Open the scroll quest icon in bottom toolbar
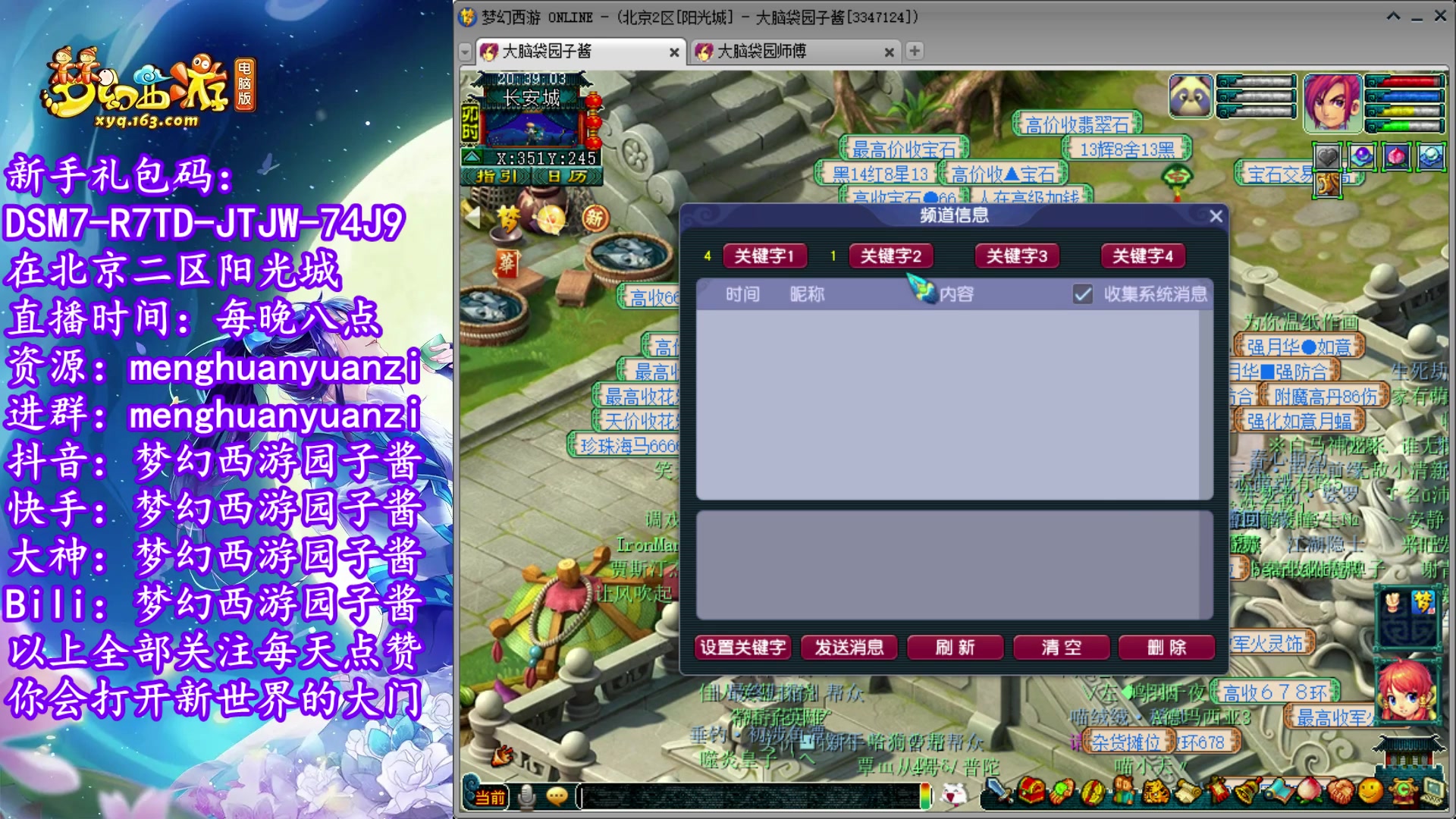 click(x=1188, y=792)
